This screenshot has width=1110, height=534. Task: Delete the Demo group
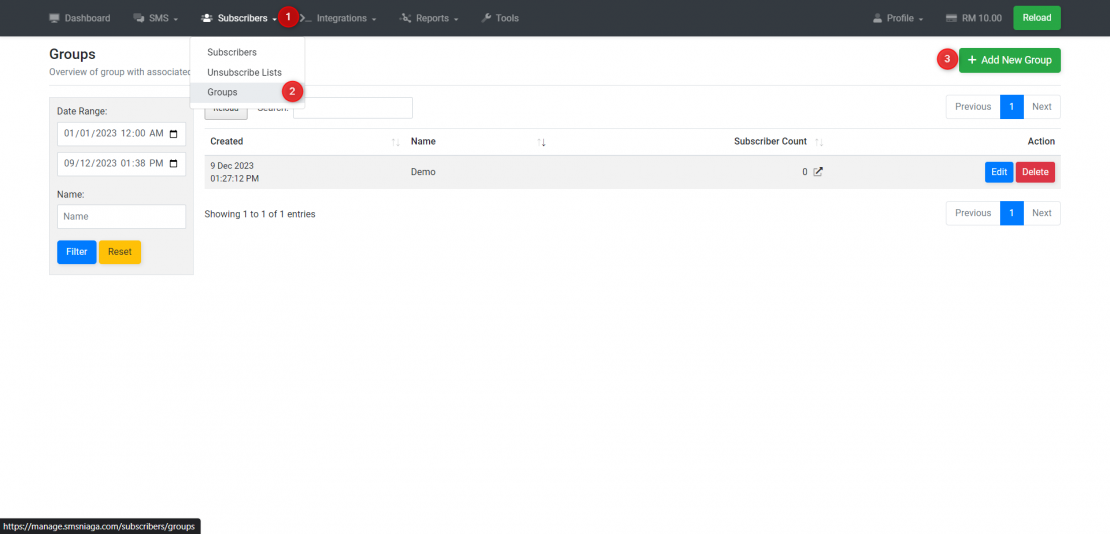[1035, 172]
